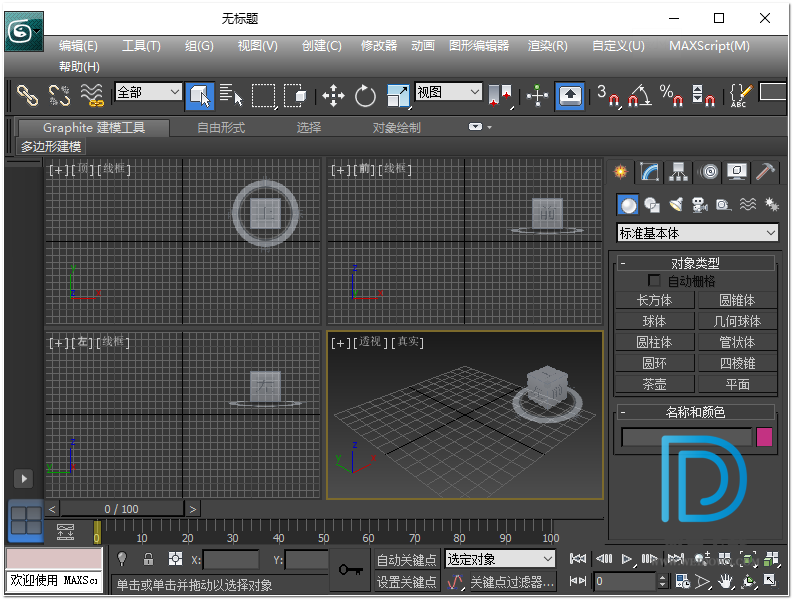This screenshot has width=793, height=600.
Task: Click the Unlink Selection icon
Action: pos(59,95)
